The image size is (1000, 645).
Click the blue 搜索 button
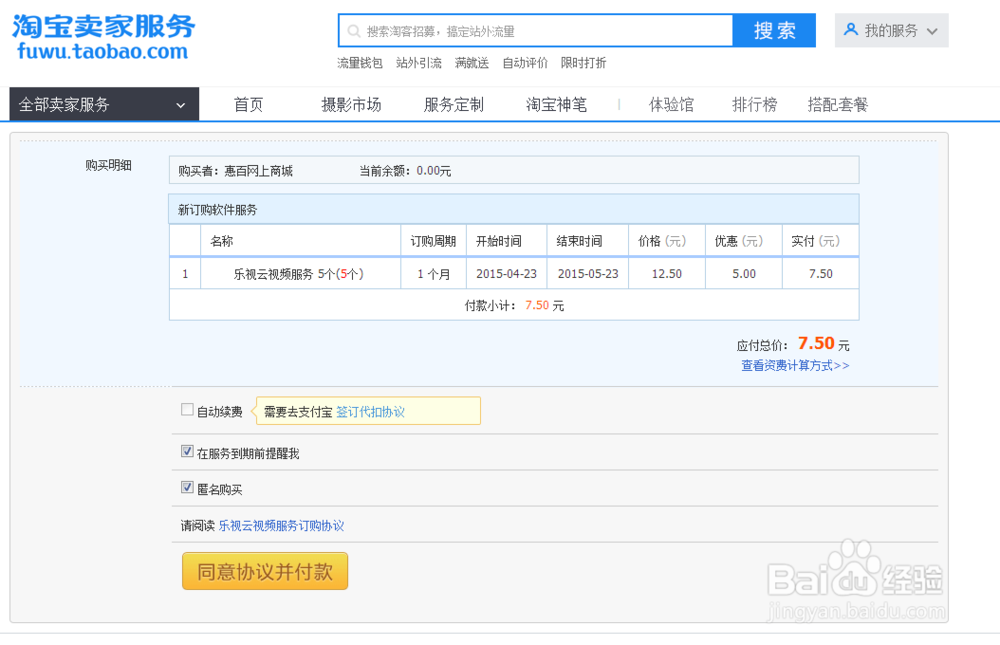pyautogui.click(x=774, y=31)
